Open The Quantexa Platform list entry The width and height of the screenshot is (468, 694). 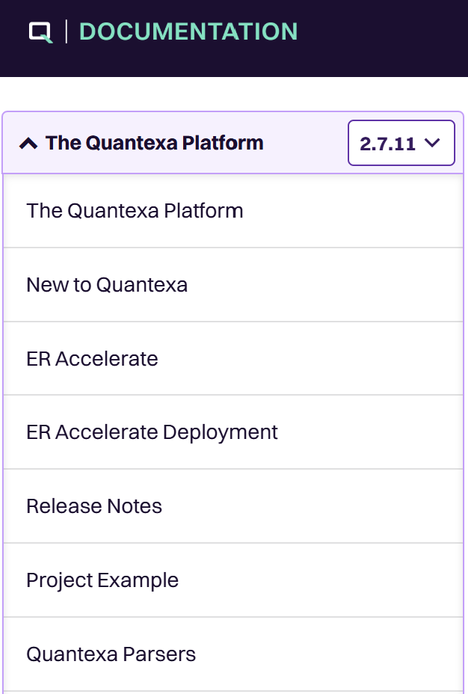[x=233, y=211]
